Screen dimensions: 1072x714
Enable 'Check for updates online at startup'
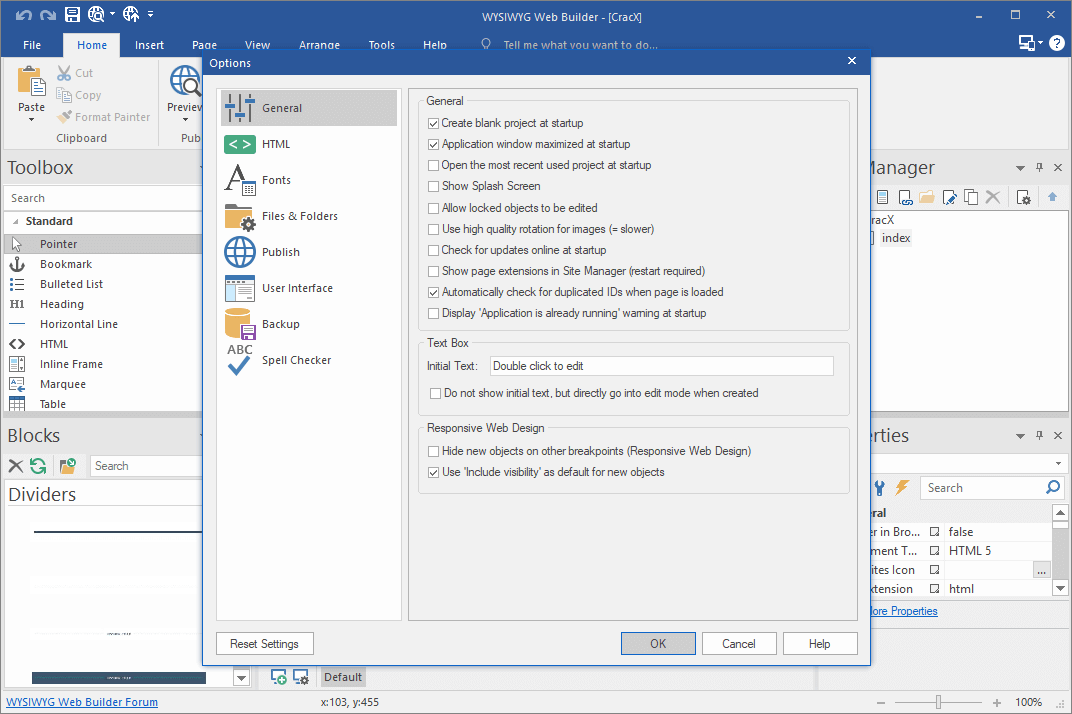tap(433, 250)
